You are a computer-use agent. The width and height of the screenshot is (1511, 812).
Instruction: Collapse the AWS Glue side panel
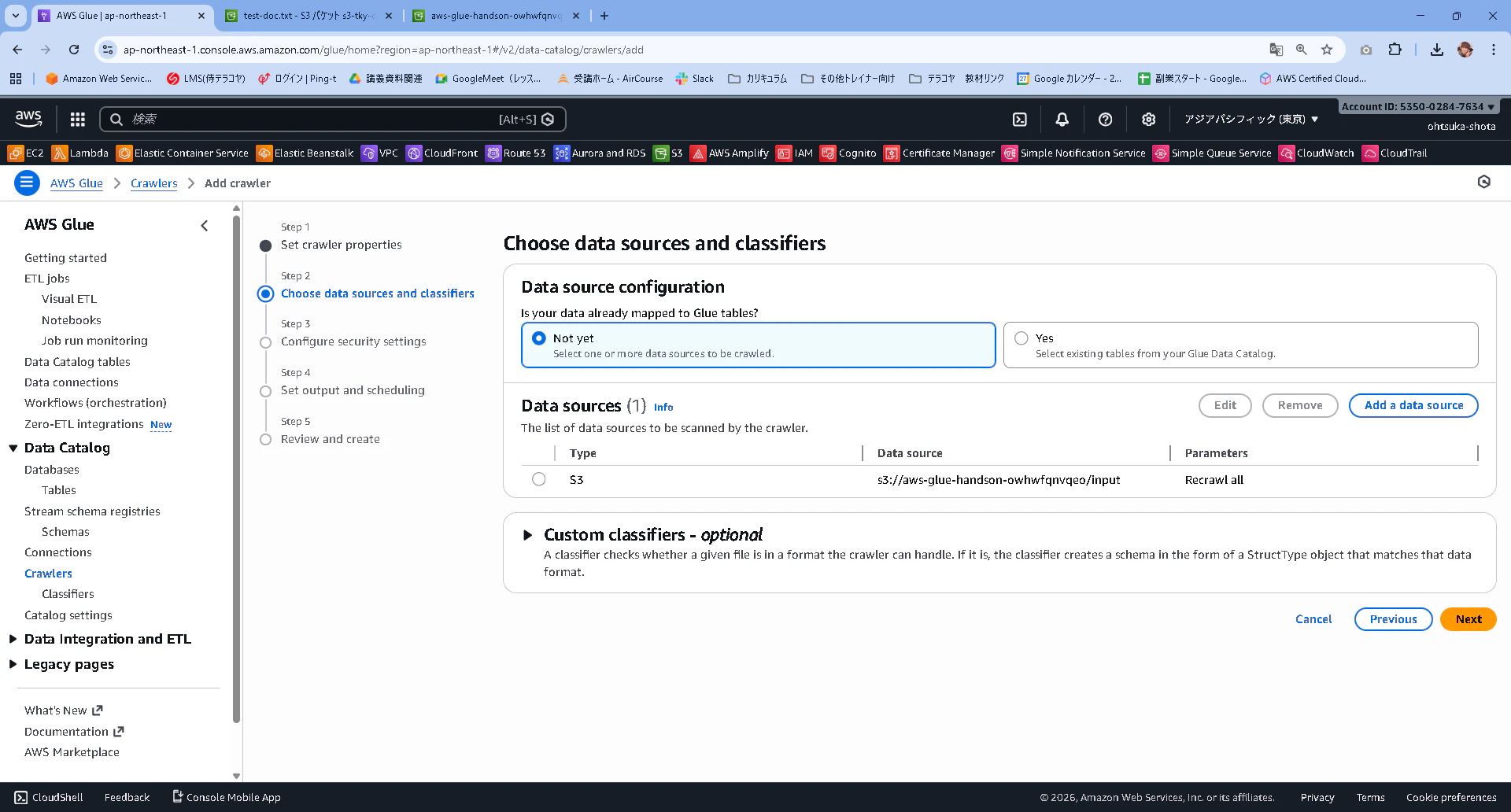pyautogui.click(x=204, y=226)
